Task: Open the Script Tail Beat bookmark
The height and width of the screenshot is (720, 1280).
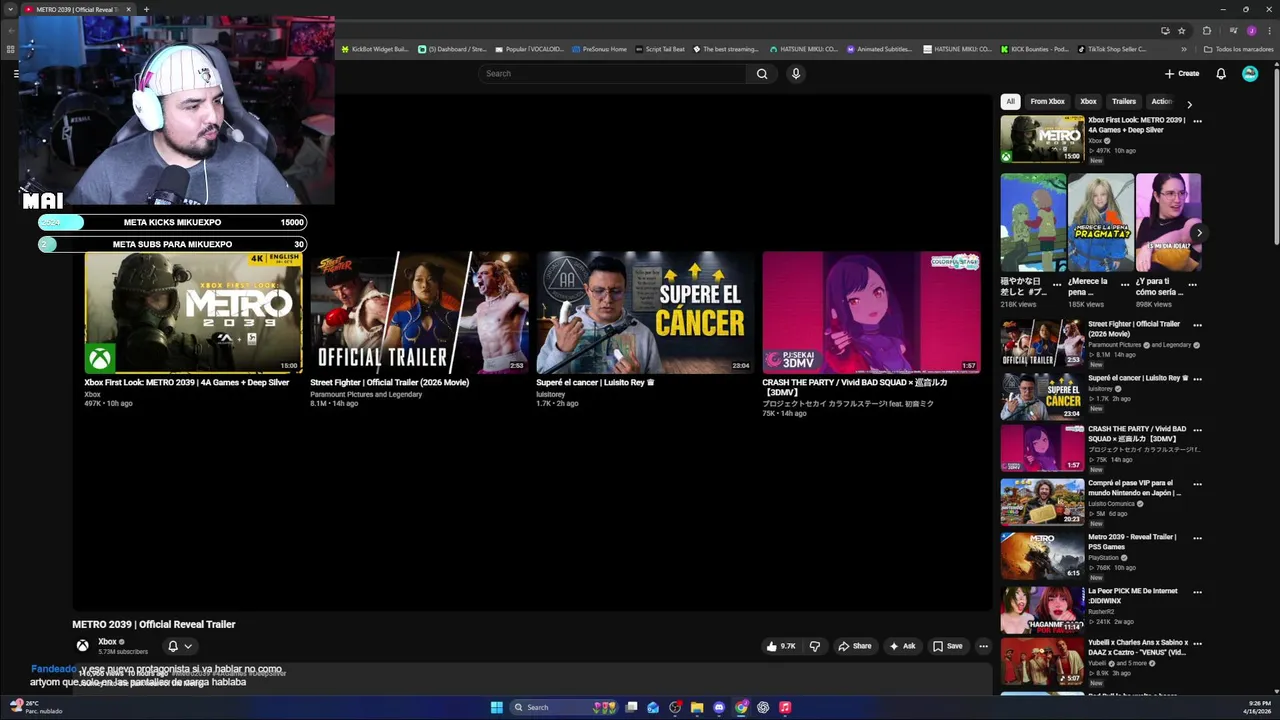Action: pyautogui.click(x=660, y=49)
